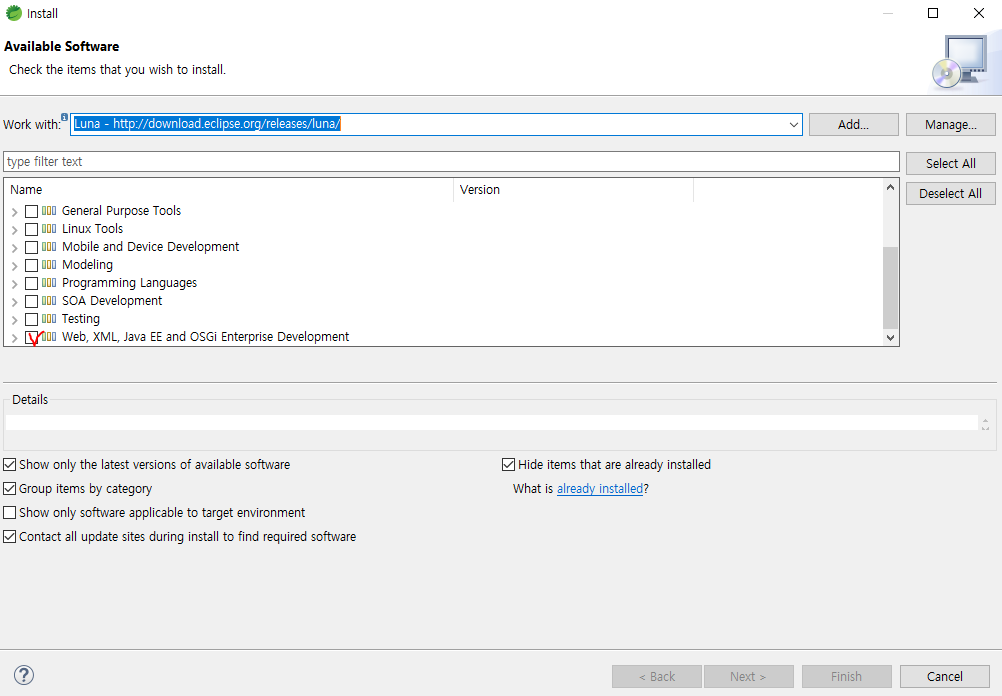Check the Testing checkbox

pos(31,319)
